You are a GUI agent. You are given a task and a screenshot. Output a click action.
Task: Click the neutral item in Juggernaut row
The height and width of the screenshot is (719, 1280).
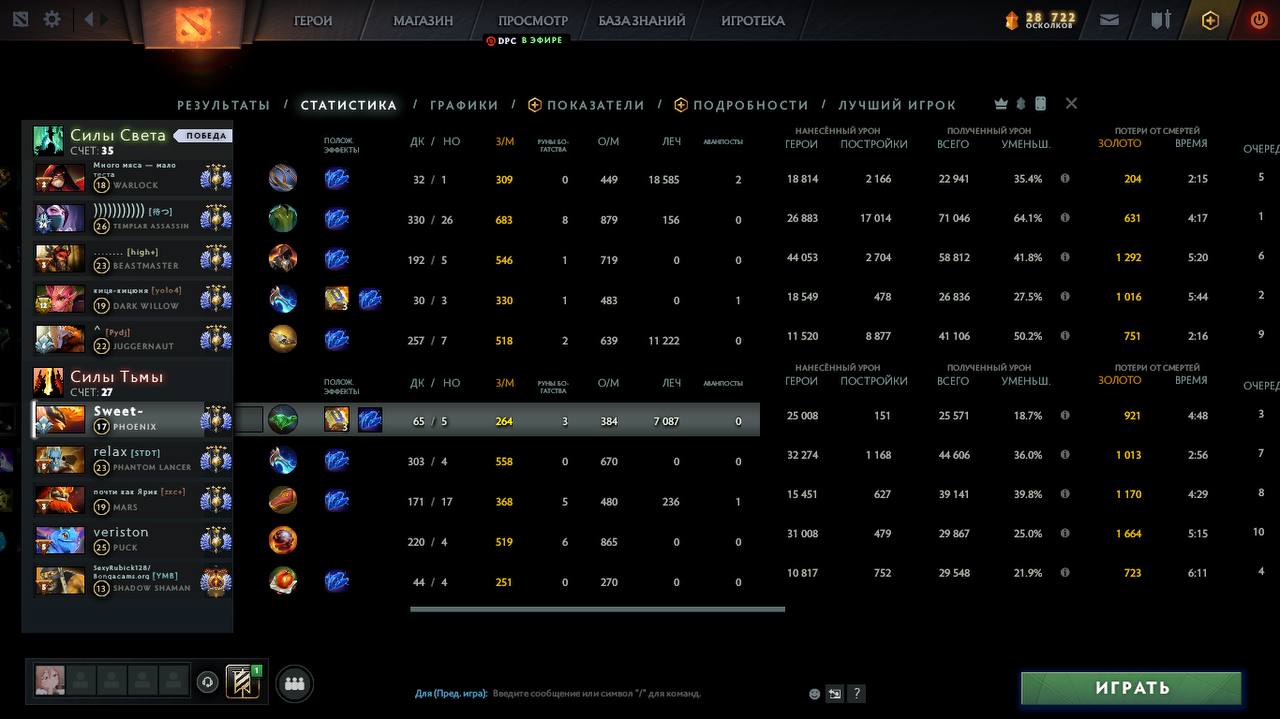point(283,339)
